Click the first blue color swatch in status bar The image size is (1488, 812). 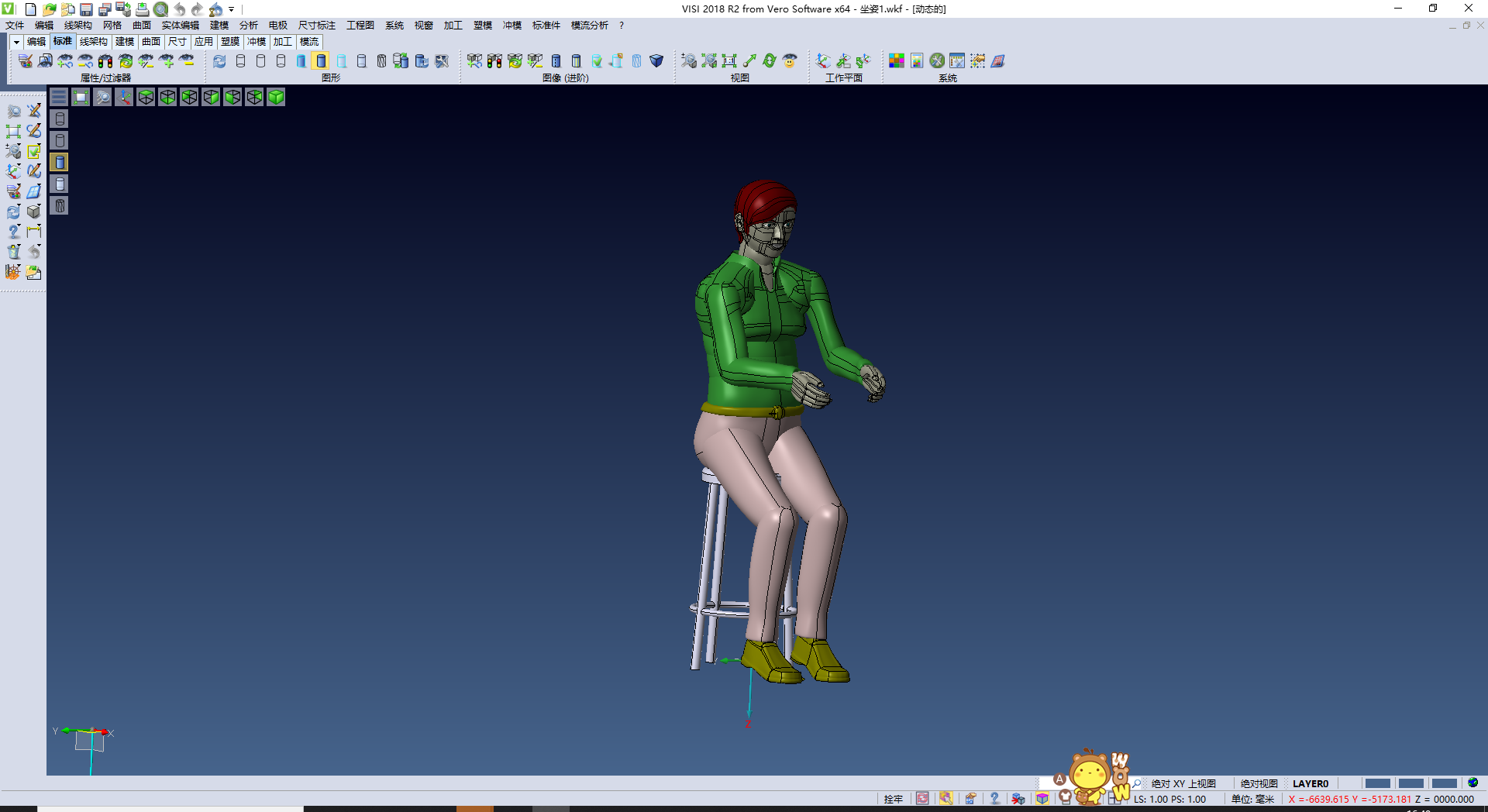[1377, 783]
